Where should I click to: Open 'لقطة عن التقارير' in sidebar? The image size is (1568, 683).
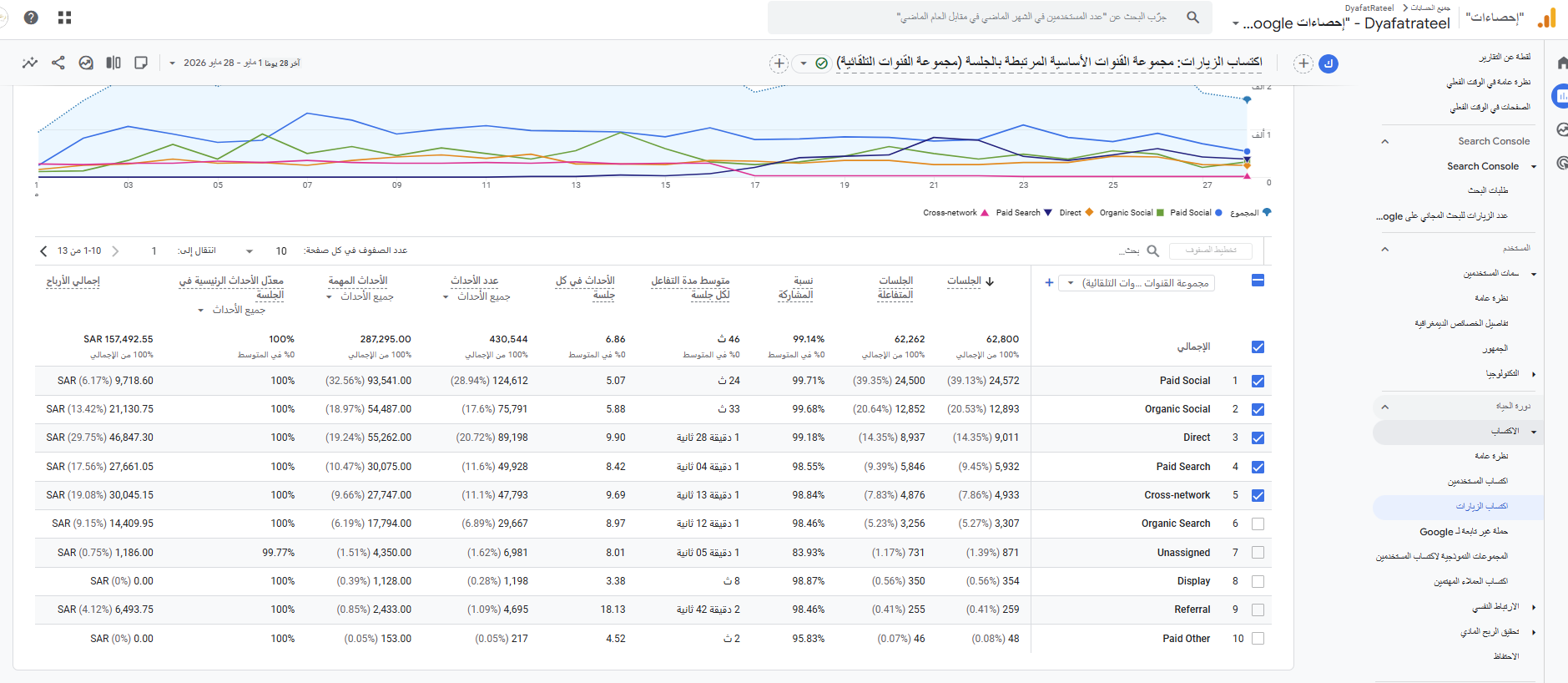click(x=1505, y=57)
